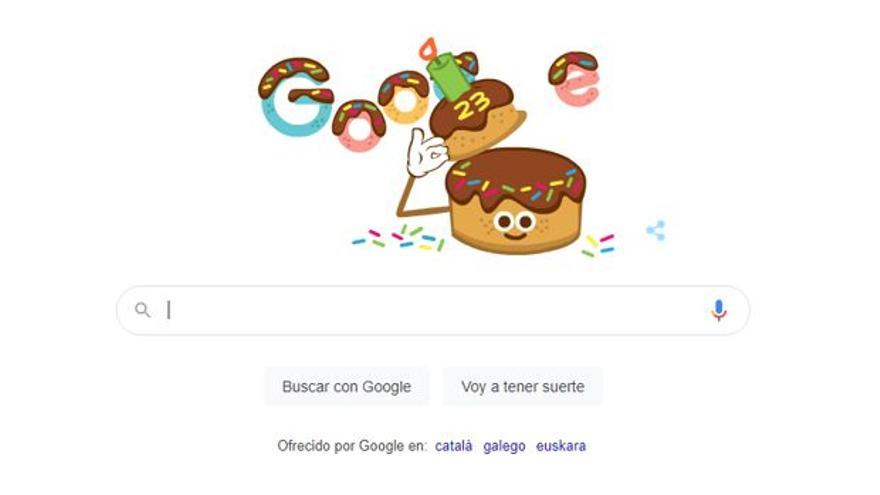Click the Voy a tener suerte button
Image resolution: width=880 pixels, height=495 pixels.
(522, 387)
